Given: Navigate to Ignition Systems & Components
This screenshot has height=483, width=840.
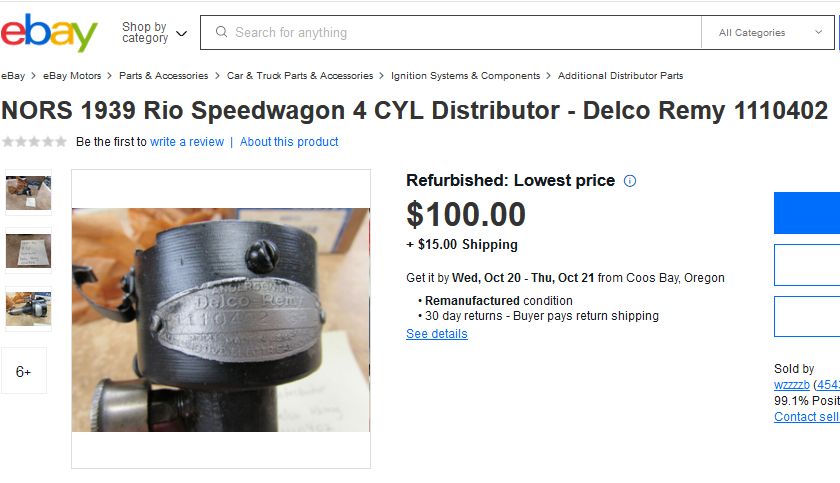Looking at the screenshot, I should click(x=465, y=76).
